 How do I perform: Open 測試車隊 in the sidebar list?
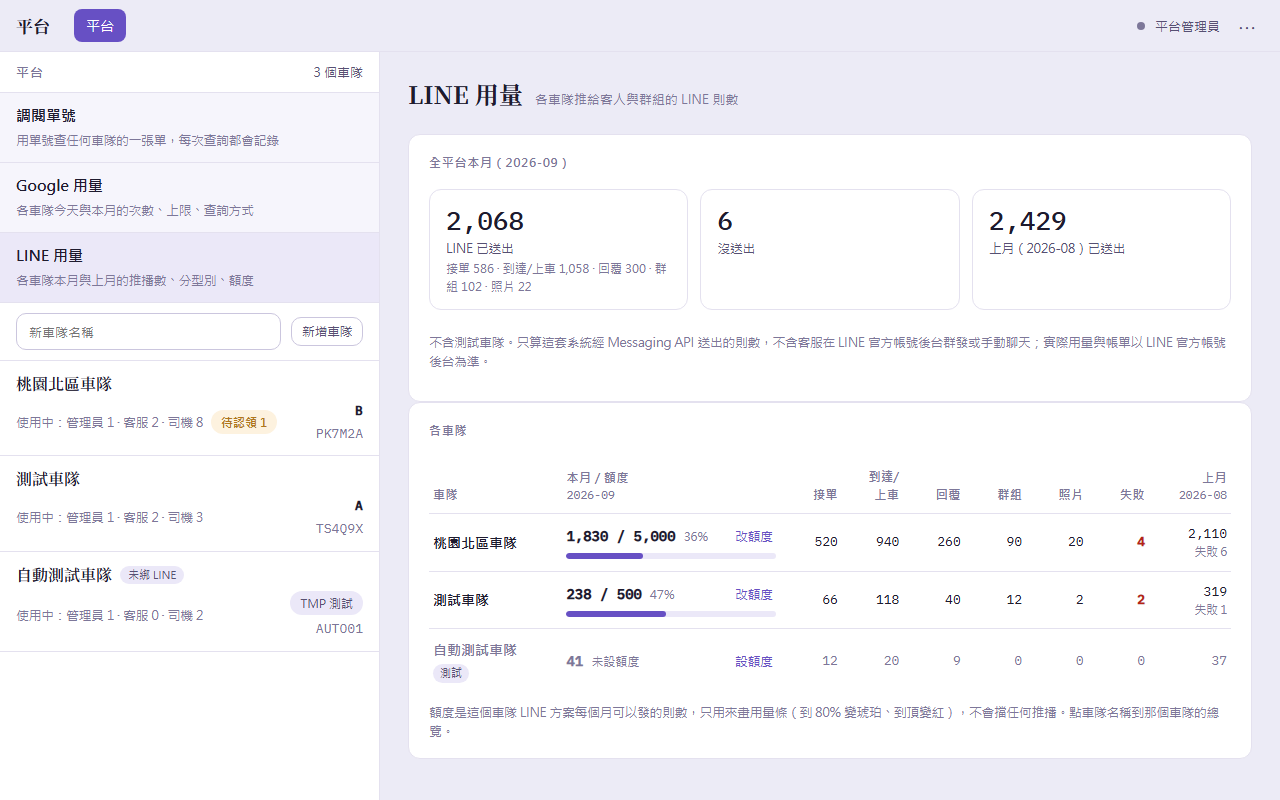coord(190,503)
